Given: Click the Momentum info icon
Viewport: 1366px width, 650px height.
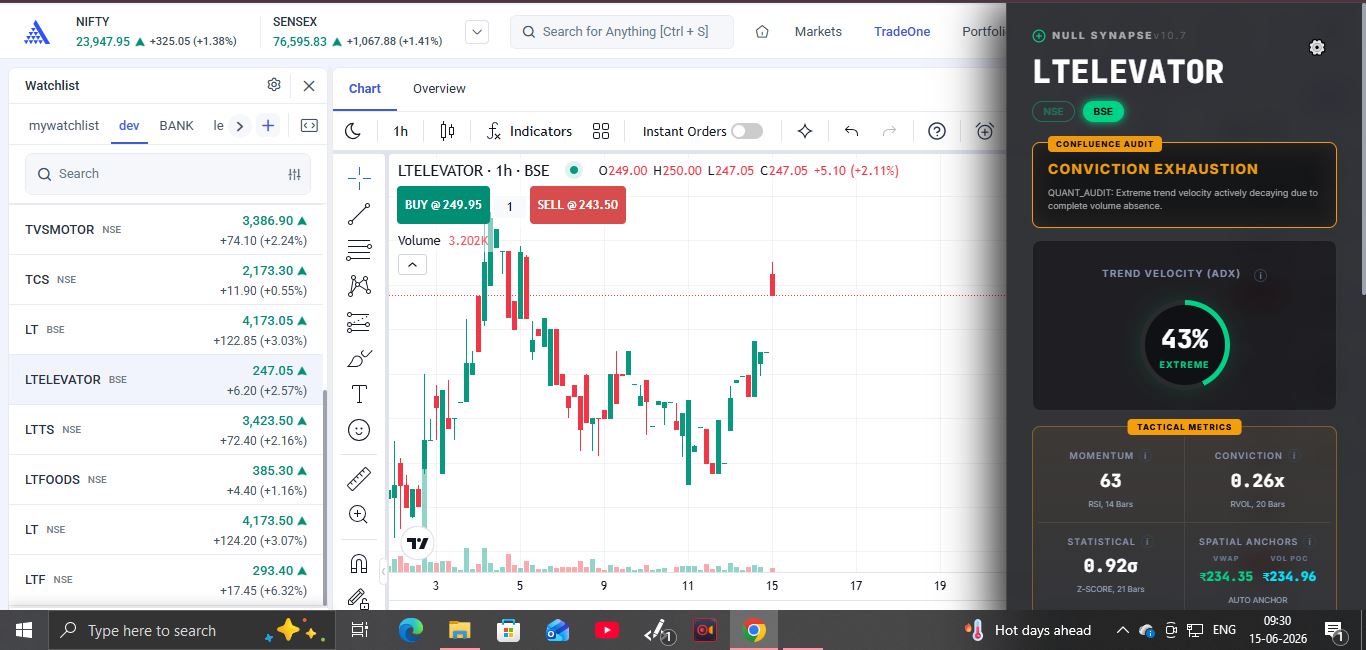Looking at the screenshot, I should point(1146,455).
